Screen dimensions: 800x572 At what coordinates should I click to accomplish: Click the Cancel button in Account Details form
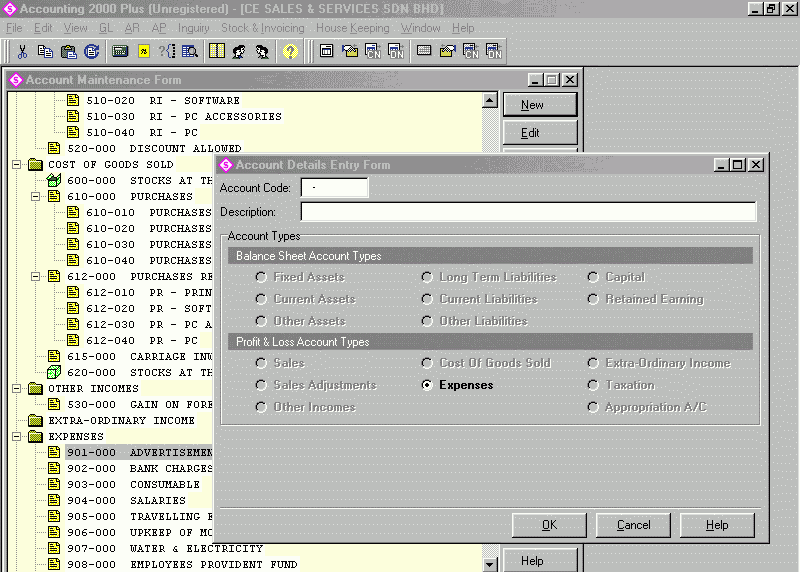[x=633, y=525]
